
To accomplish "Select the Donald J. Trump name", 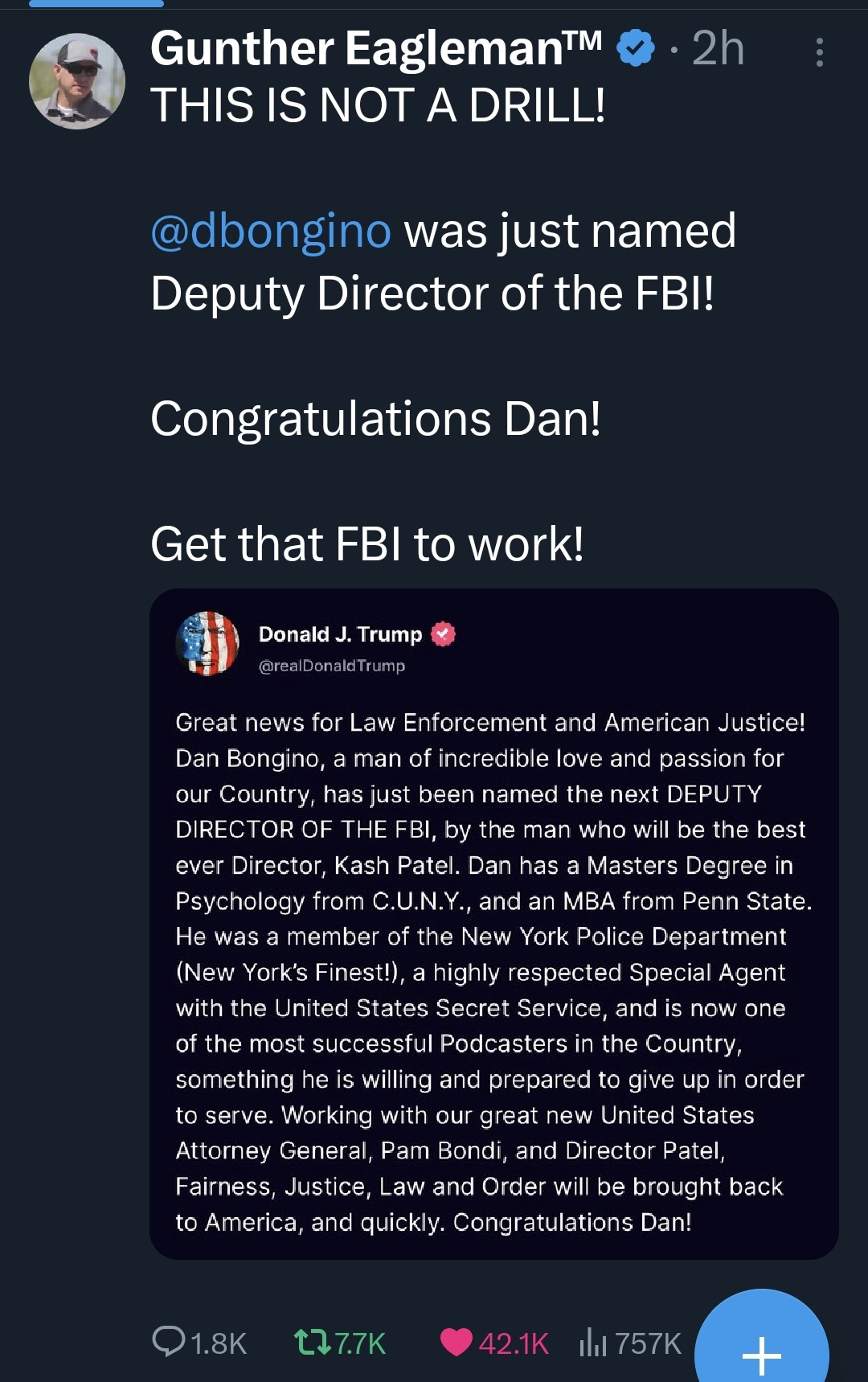I will click(340, 634).
